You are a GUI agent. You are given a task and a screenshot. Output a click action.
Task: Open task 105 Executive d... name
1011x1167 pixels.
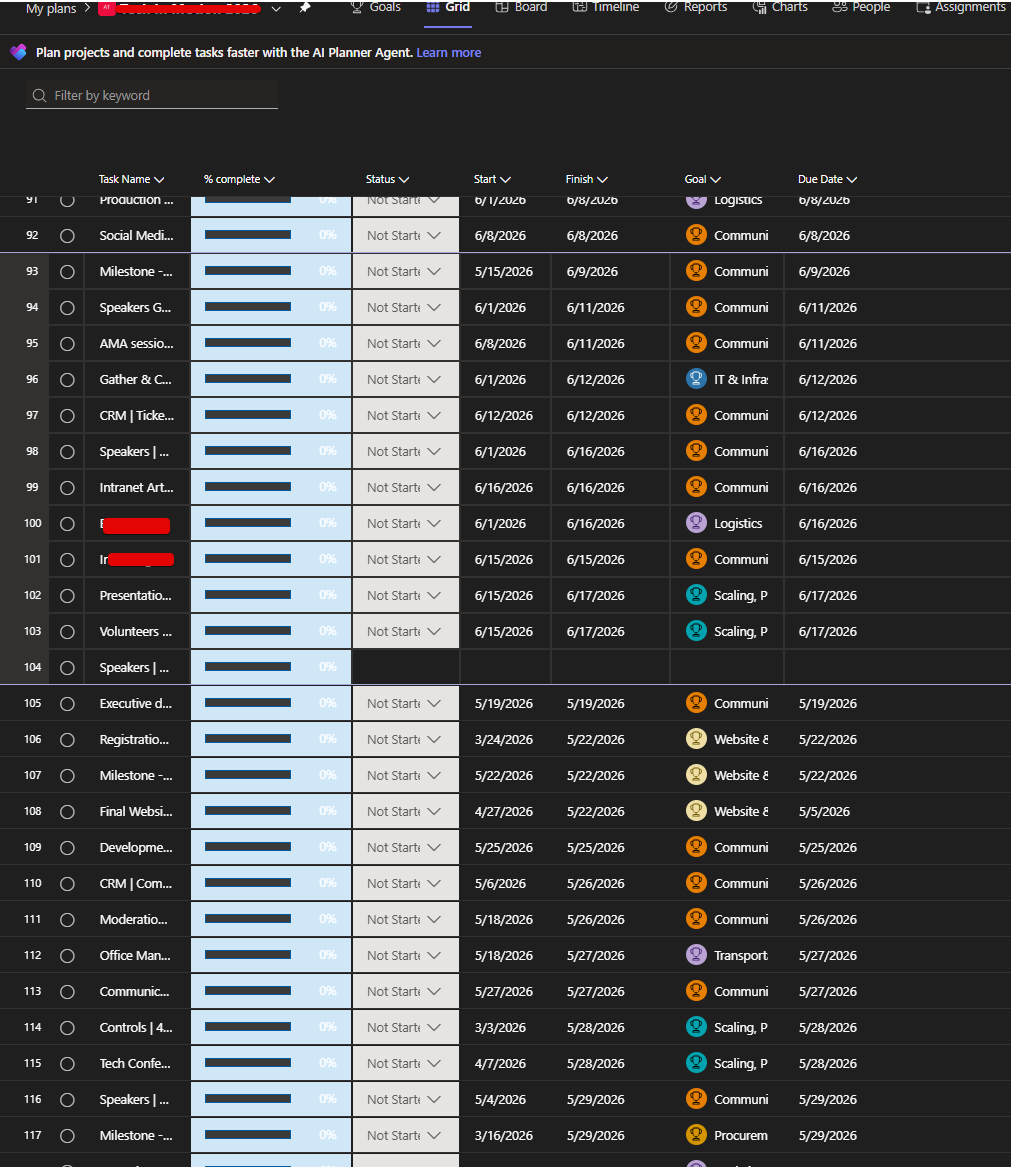tap(136, 703)
